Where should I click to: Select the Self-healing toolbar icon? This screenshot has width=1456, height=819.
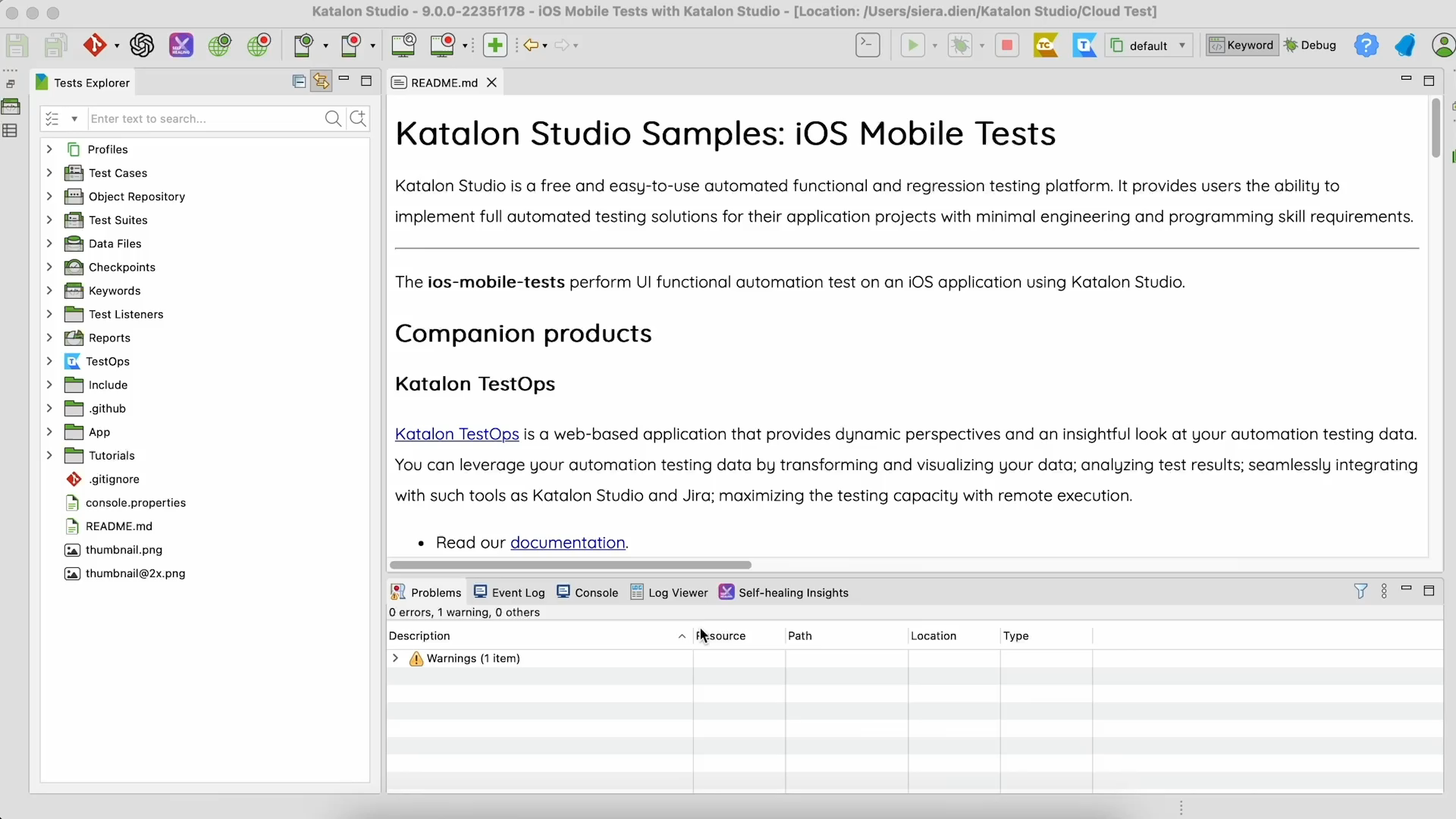(x=180, y=45)
